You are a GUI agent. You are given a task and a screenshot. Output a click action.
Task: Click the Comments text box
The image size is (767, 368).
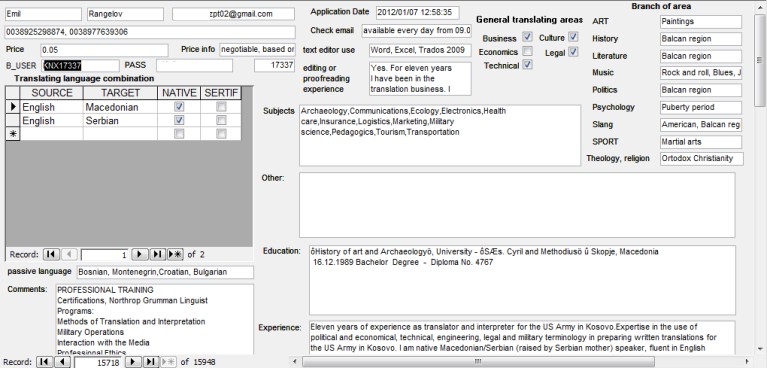coord(155,320)
